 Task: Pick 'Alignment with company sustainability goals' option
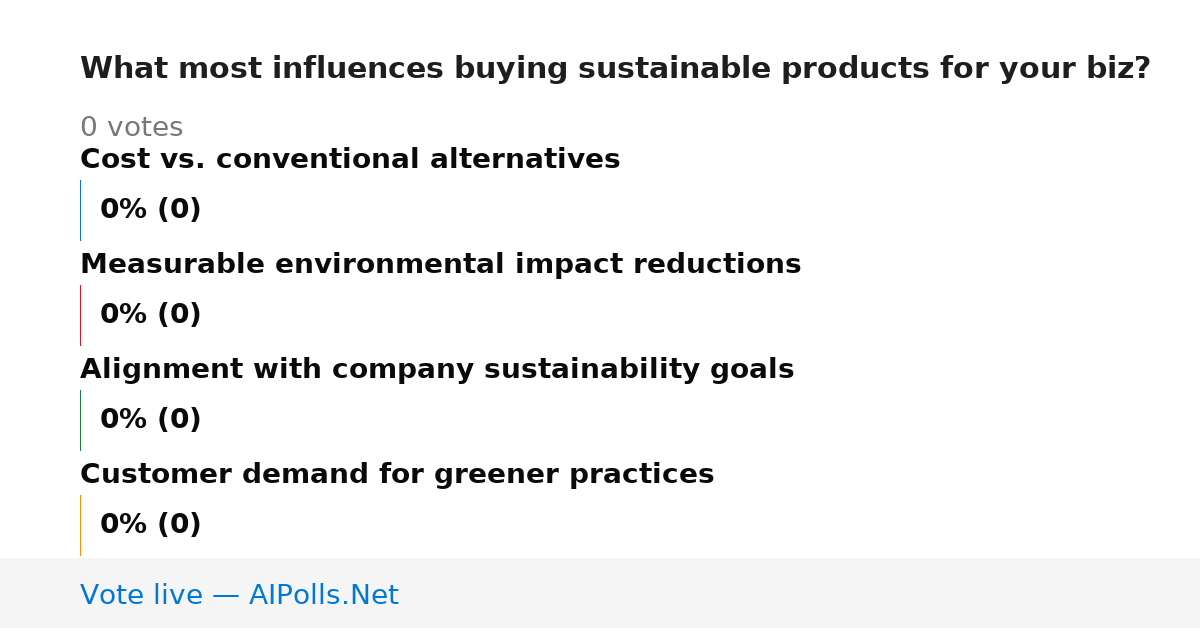click(x=437, y=370)
